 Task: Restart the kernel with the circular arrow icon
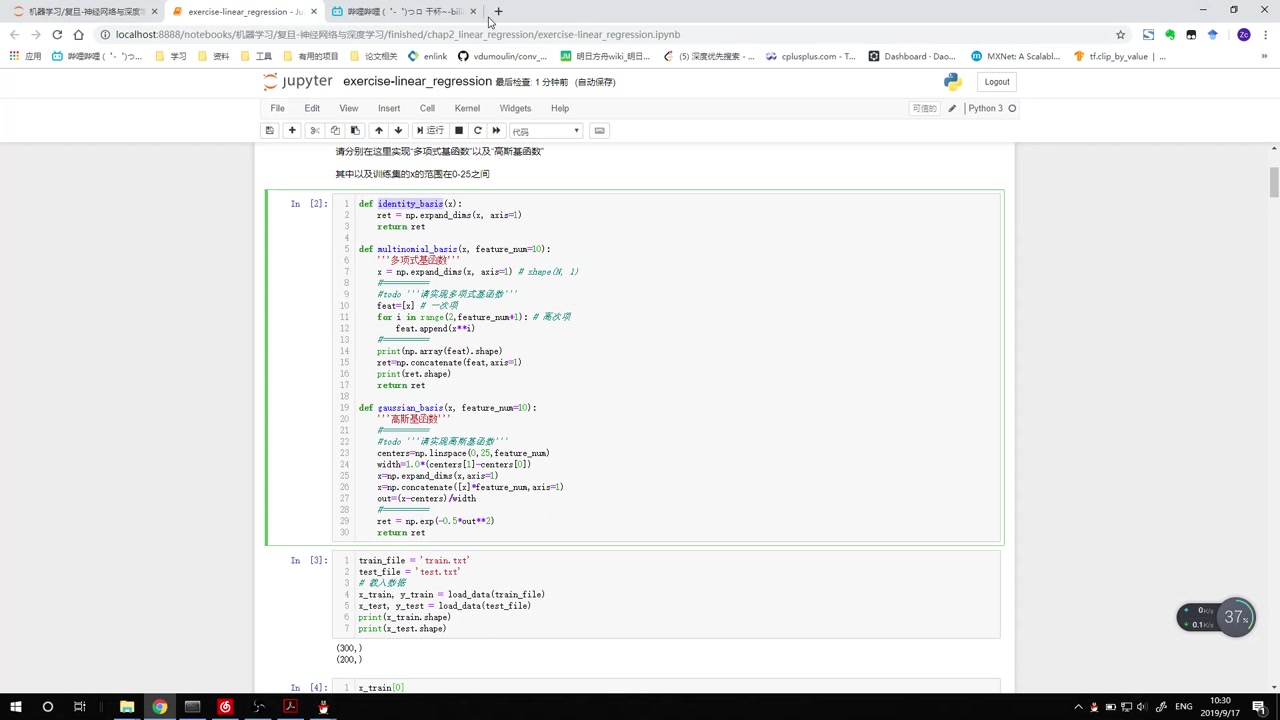pos(478,131)
